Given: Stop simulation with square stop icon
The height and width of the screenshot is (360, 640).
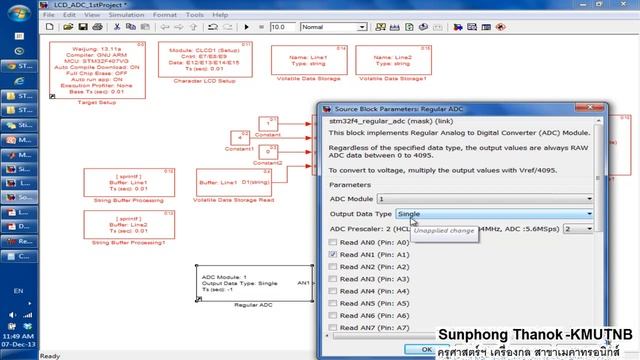Looking at the screenshot, I should [261, 27].
